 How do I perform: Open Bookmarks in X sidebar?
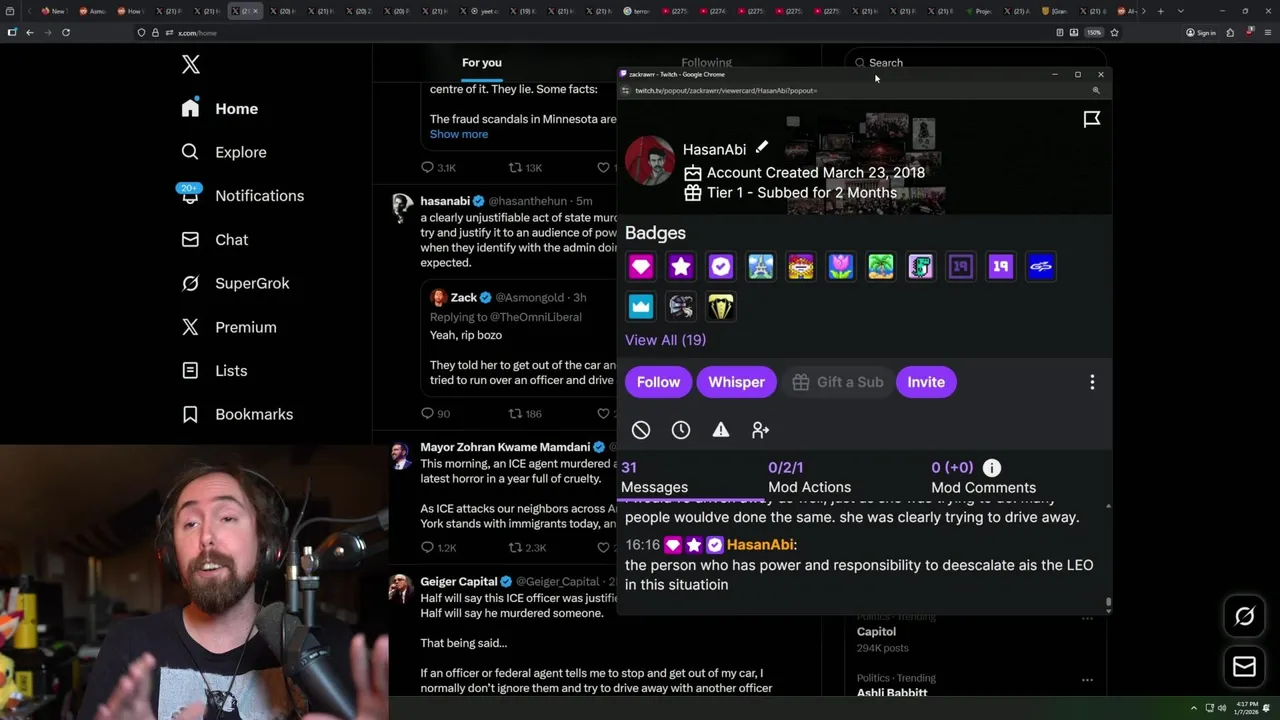coord(237,414)
